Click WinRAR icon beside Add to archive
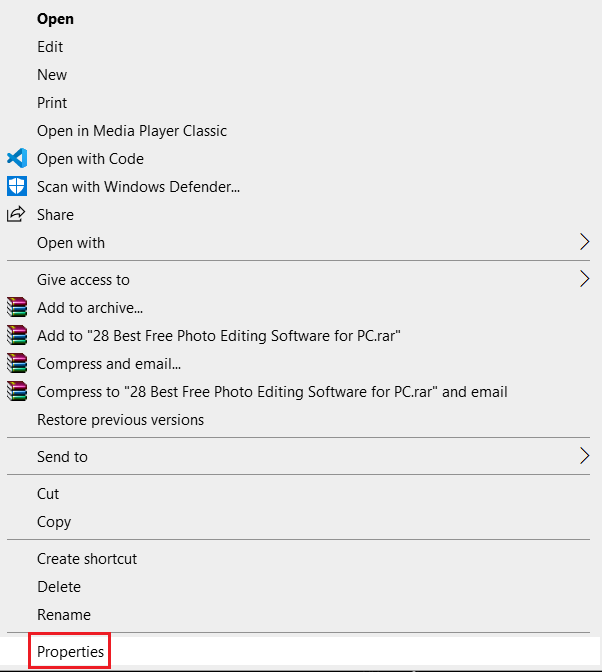This screenshot has height=672, width=602. click(x=17, y=307)
